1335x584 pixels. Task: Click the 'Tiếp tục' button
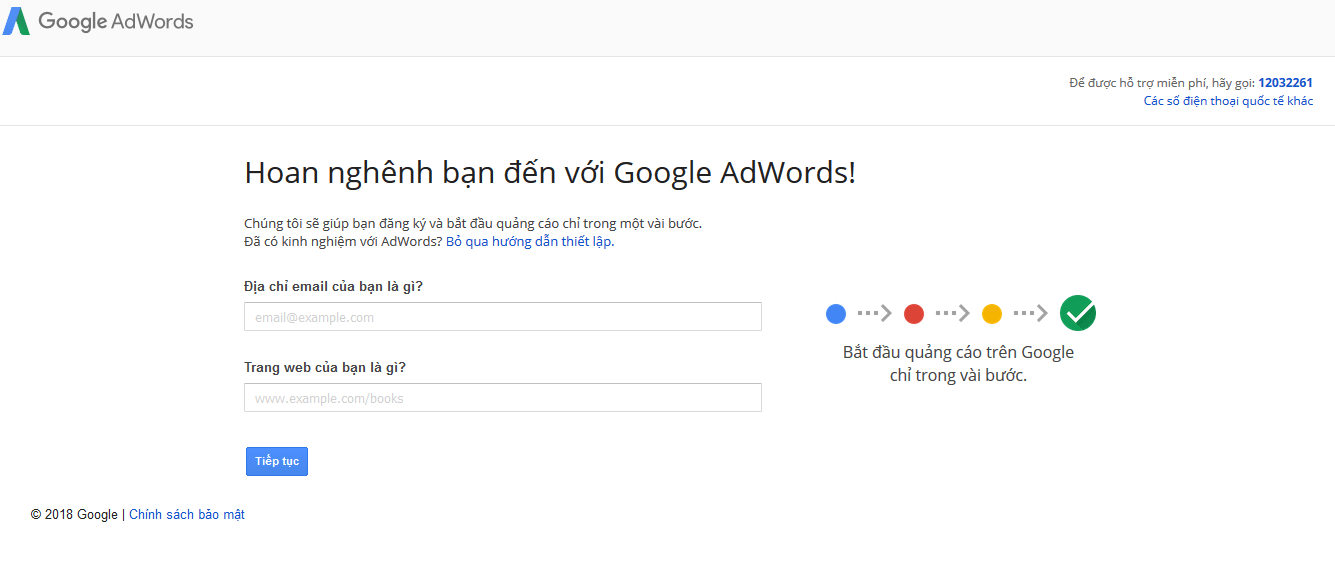click(277, 461)
